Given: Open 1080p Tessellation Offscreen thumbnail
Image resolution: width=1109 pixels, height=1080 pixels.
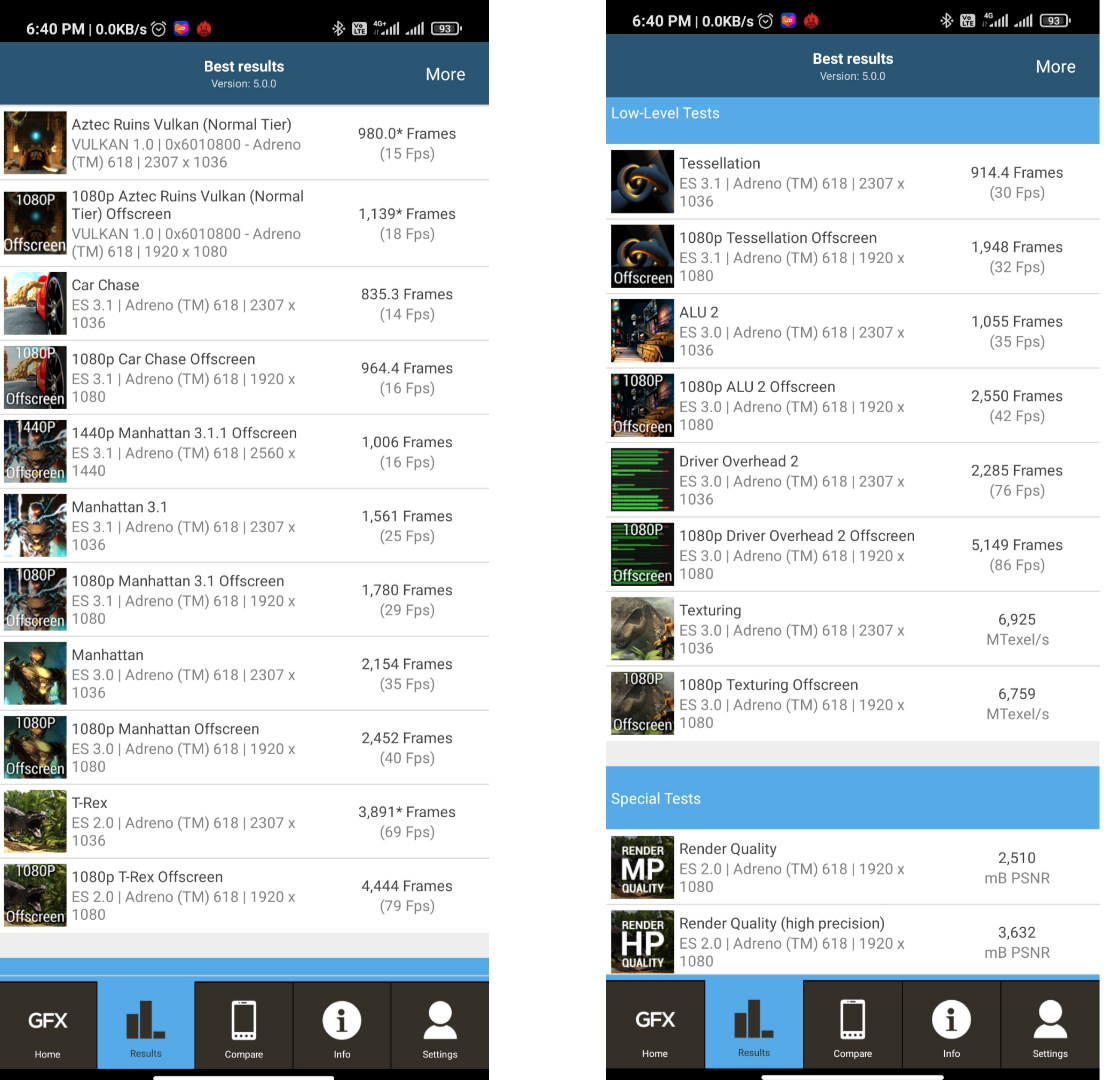Looking at the screenshot, I should (642, 256).
